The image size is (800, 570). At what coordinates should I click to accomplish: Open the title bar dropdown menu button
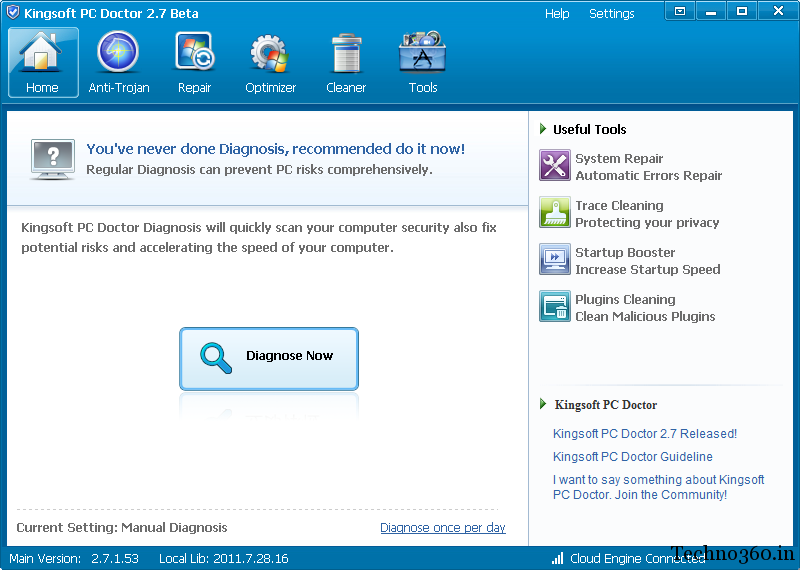click(680, 11)
